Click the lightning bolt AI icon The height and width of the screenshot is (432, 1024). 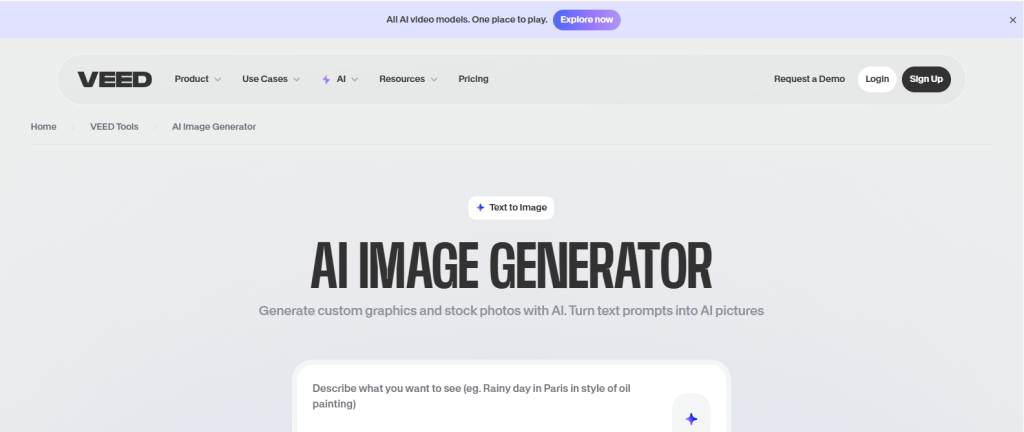coord(326,79)
